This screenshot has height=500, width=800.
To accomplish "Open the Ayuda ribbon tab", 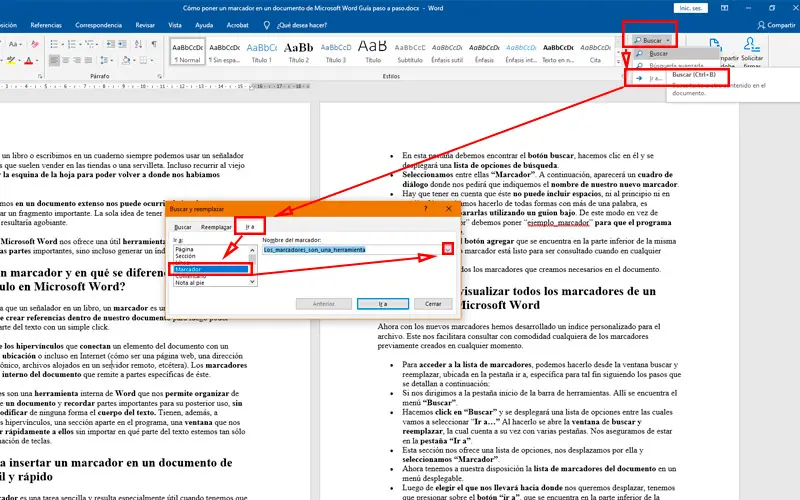I will (204, 25).
